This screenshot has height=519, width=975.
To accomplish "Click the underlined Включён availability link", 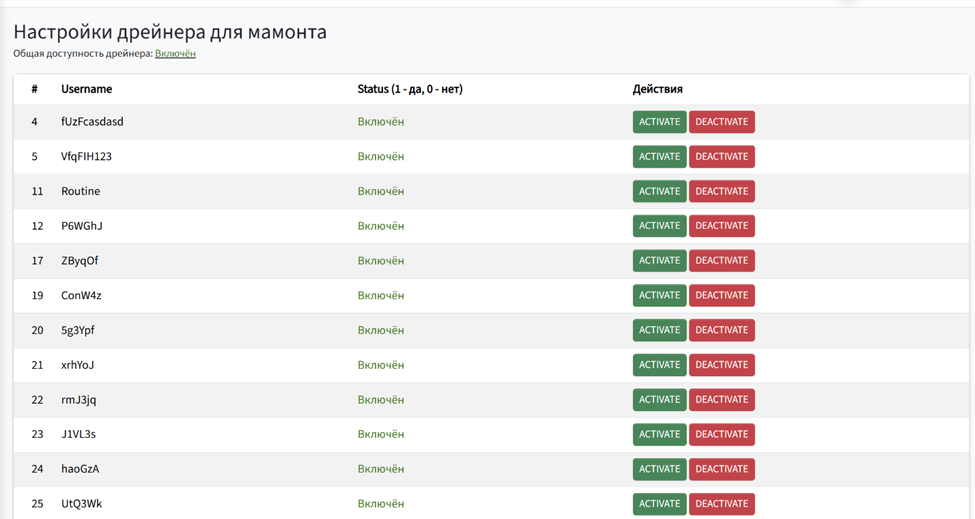I will [x=175, y=53].
